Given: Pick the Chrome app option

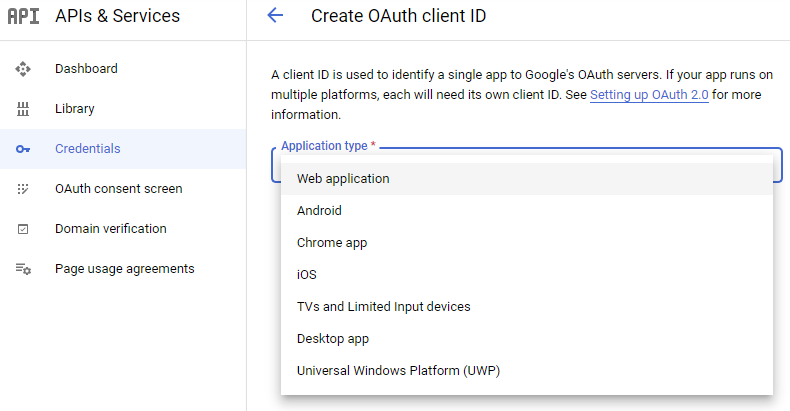Looking at the screenshot, I should pyautogui.click(x=332, y=243).
